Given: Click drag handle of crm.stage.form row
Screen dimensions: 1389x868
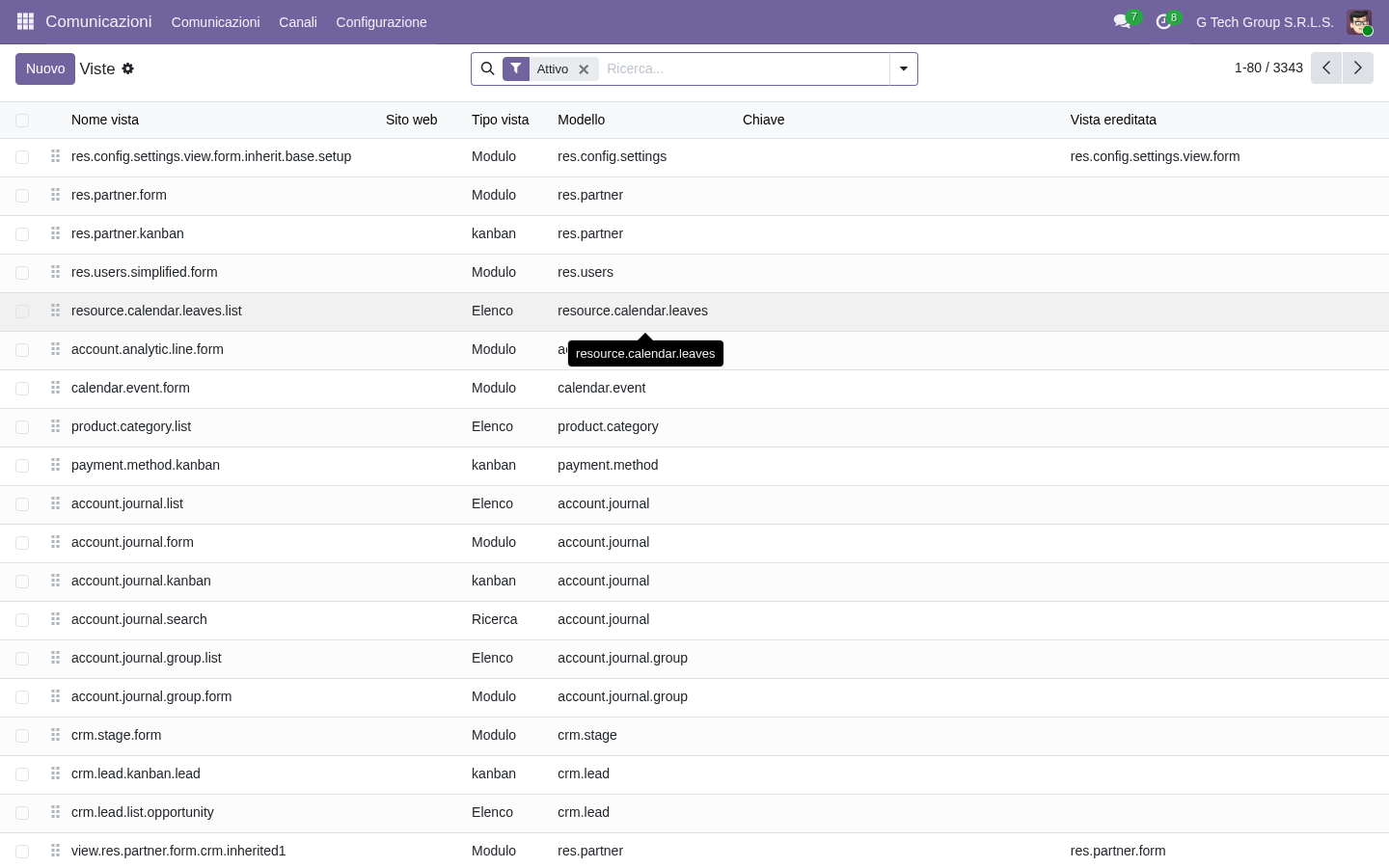Looking at the screenshot, I should pos(55,735).
